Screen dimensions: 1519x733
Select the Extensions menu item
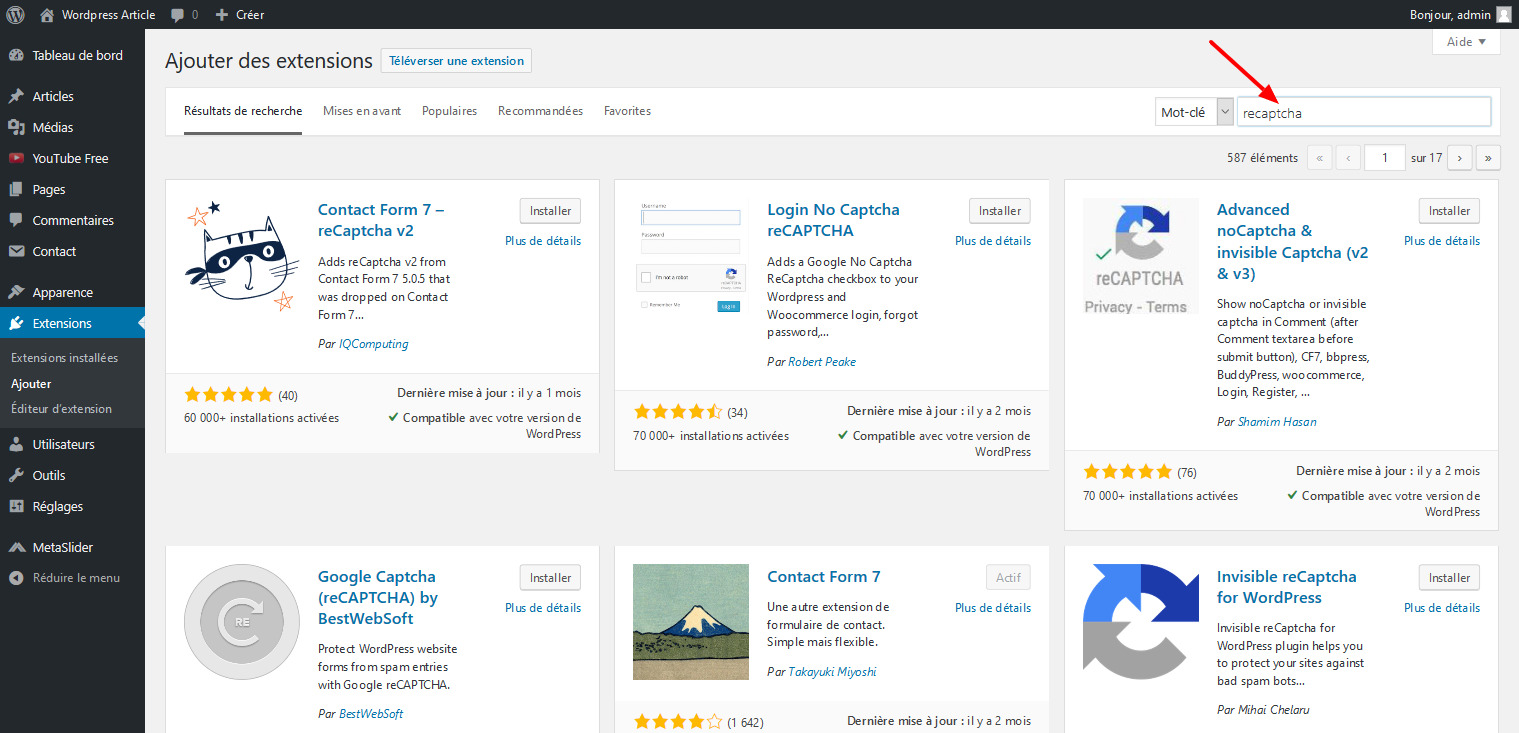[72, 323]
